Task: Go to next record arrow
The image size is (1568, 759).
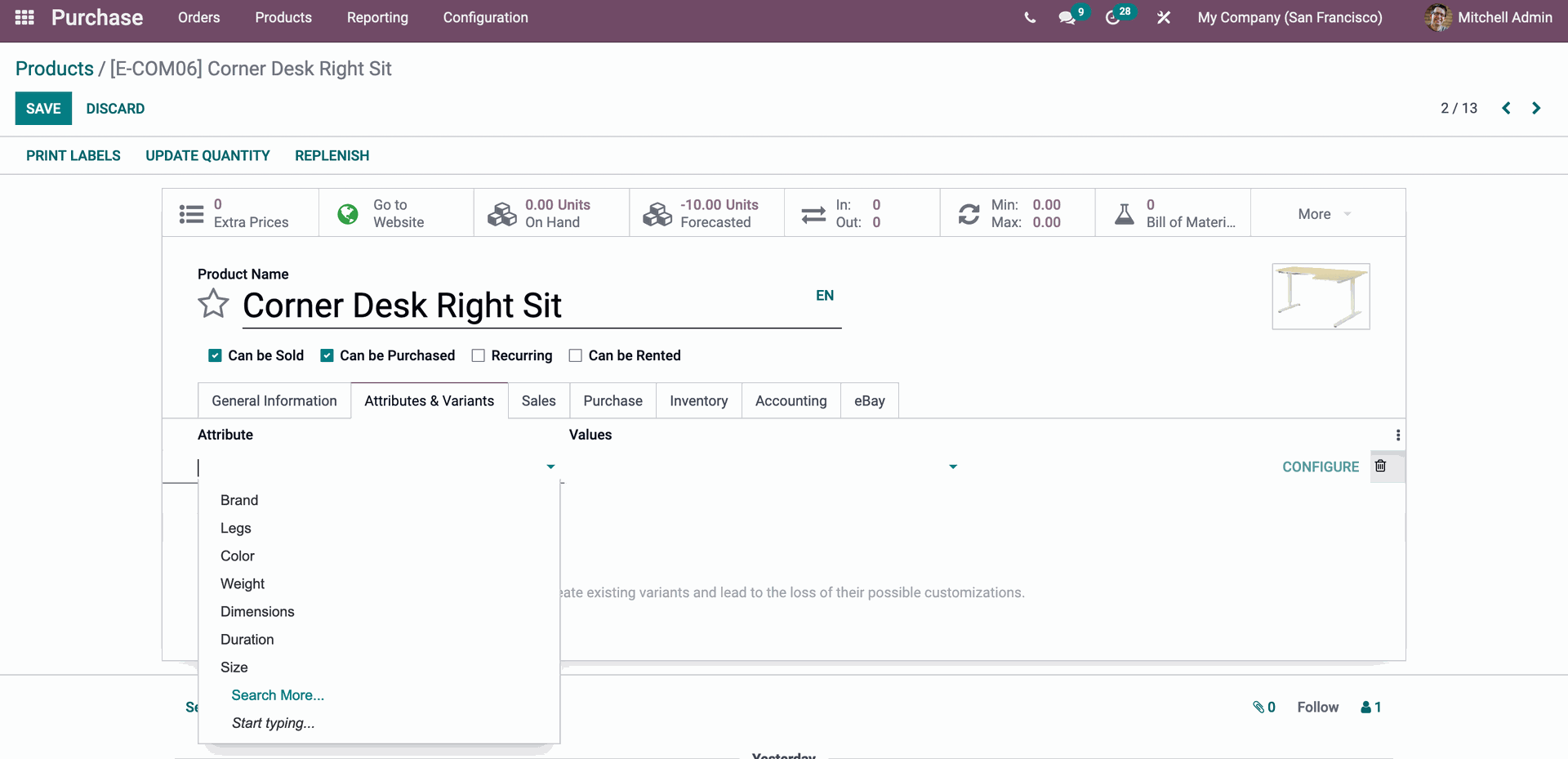Action: coord(1536,108)
